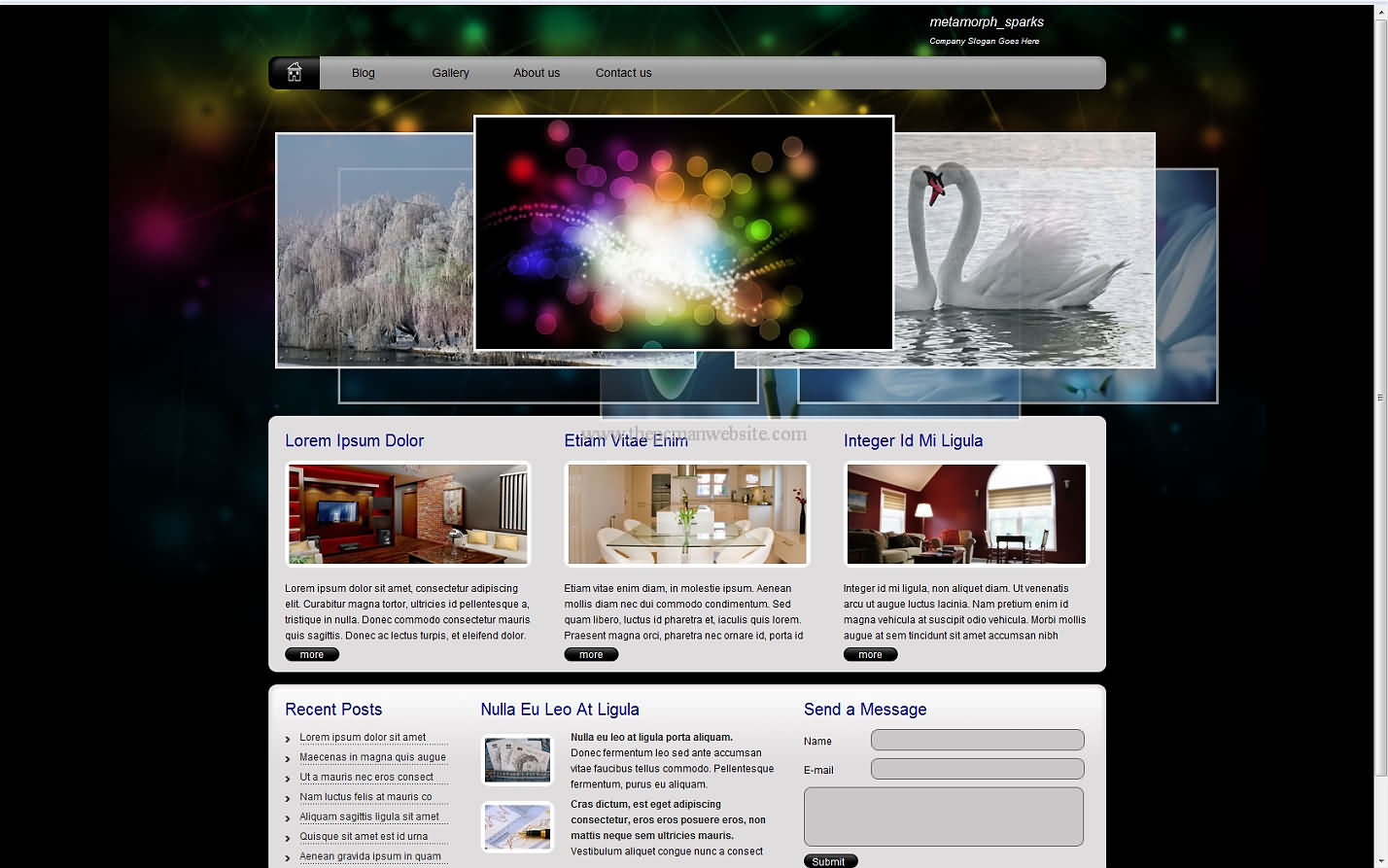The image size is (1388, 868).
Task: Select the frosty trees slider image
Action: coord(374,250)
